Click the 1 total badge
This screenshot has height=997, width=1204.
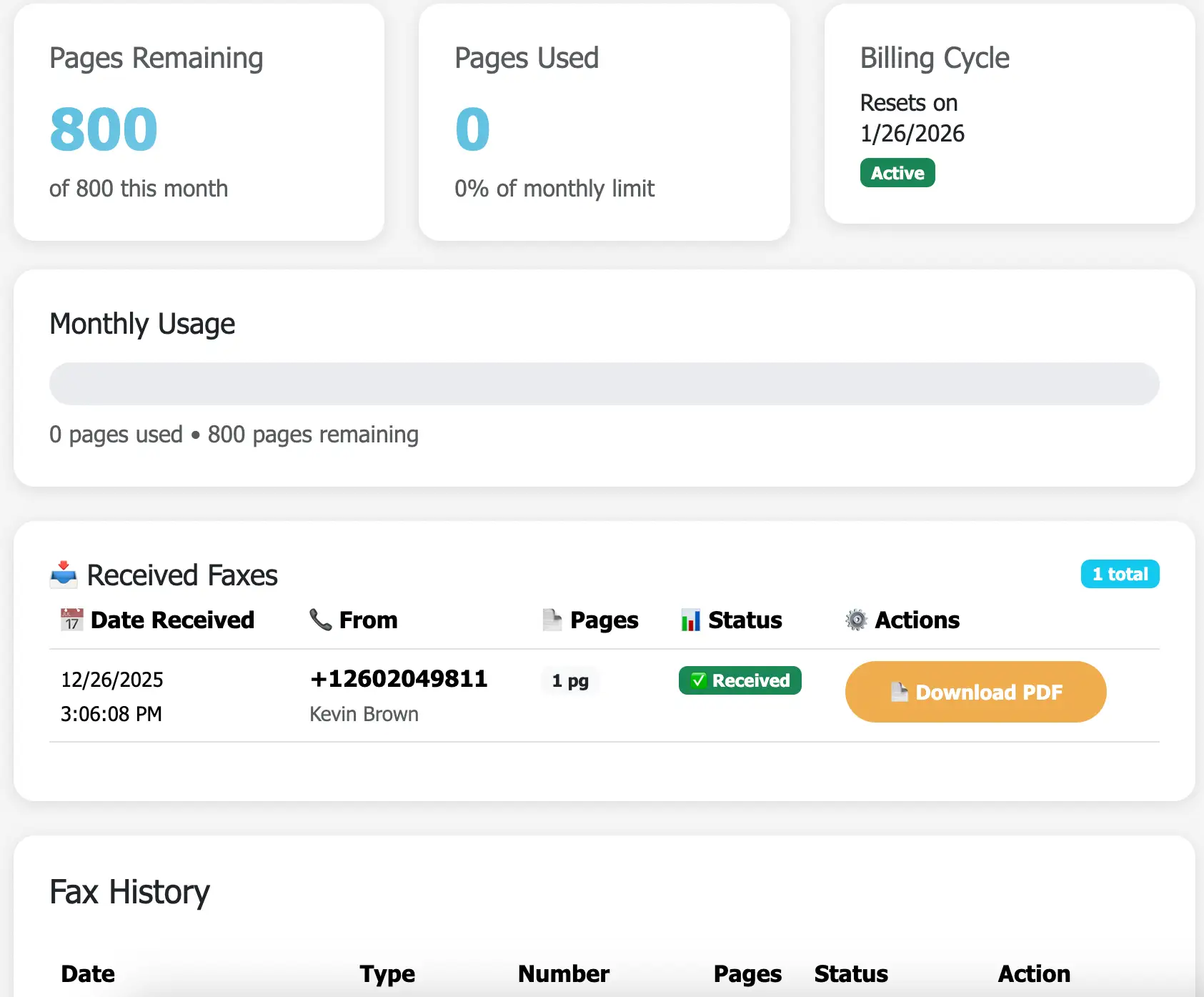point(1119,574)
